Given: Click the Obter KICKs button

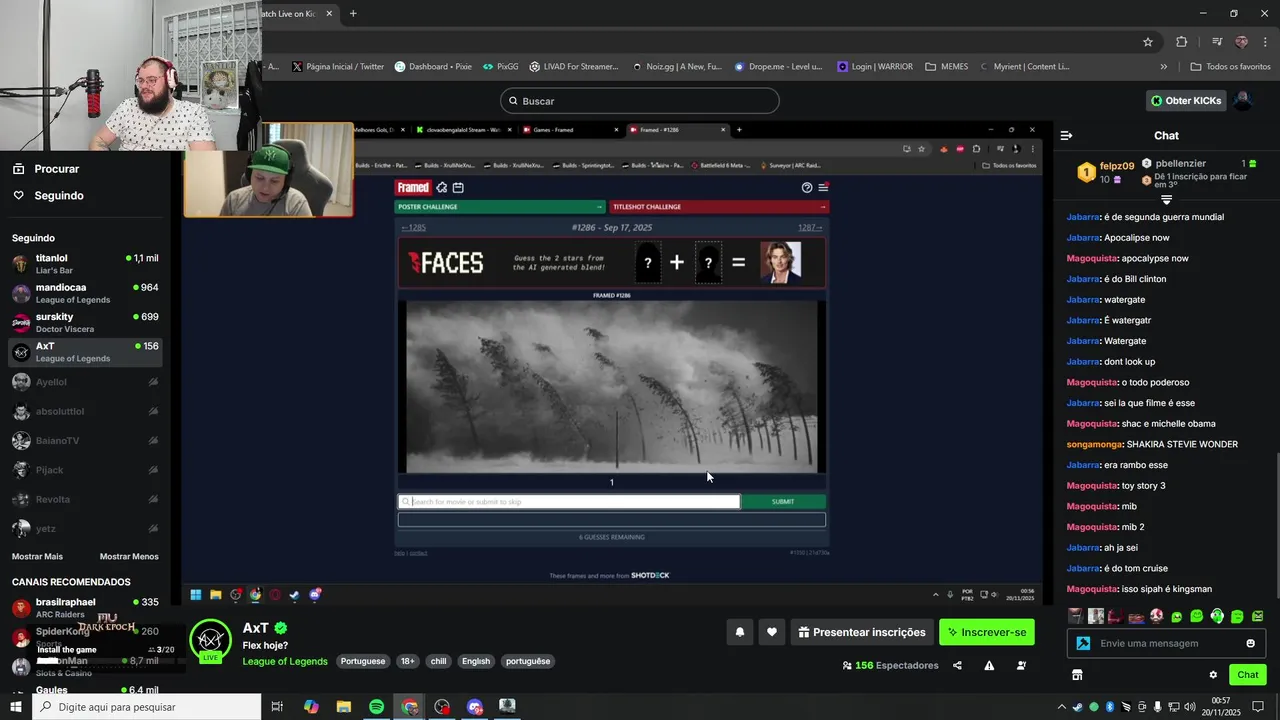Looking at the screenshot, I should 1186,100.
